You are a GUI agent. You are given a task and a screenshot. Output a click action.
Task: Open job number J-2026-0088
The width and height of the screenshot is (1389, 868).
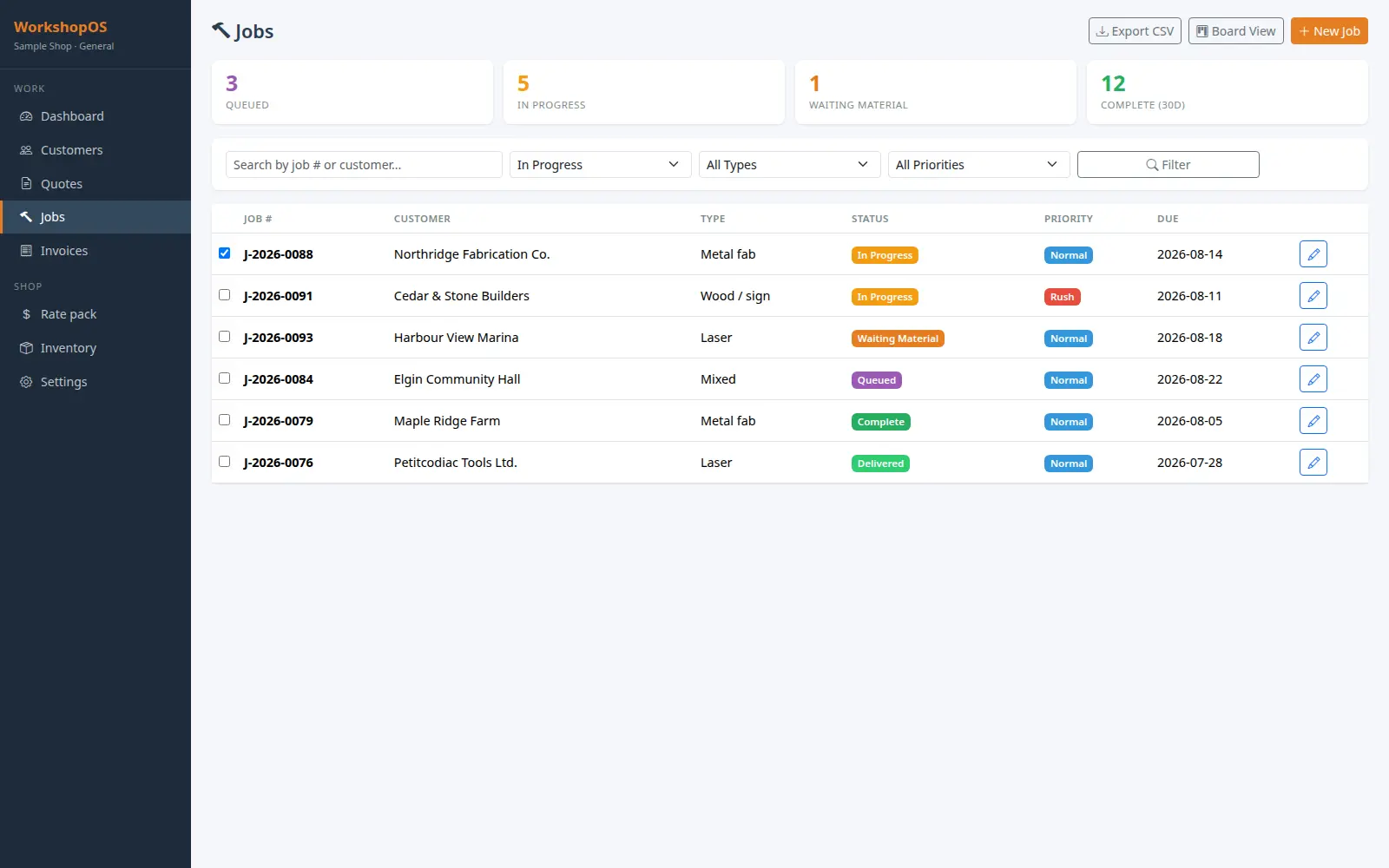coord(278,254)
